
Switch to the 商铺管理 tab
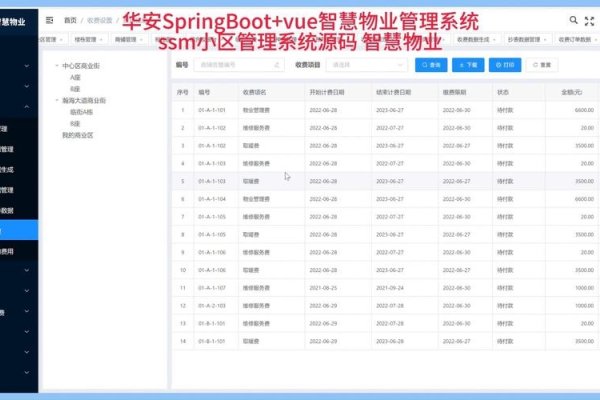coord(126,39)
